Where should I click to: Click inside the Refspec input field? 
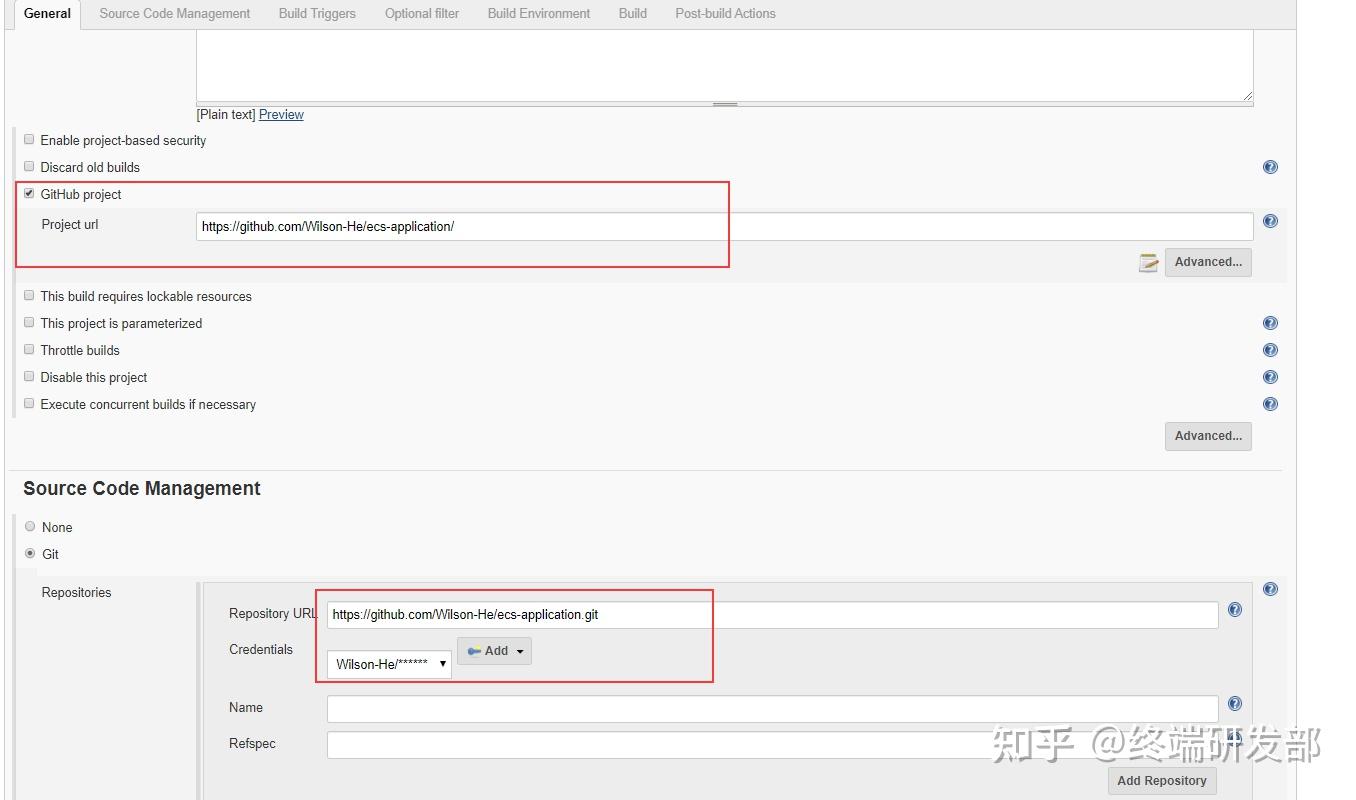click(x=700, y=744)
